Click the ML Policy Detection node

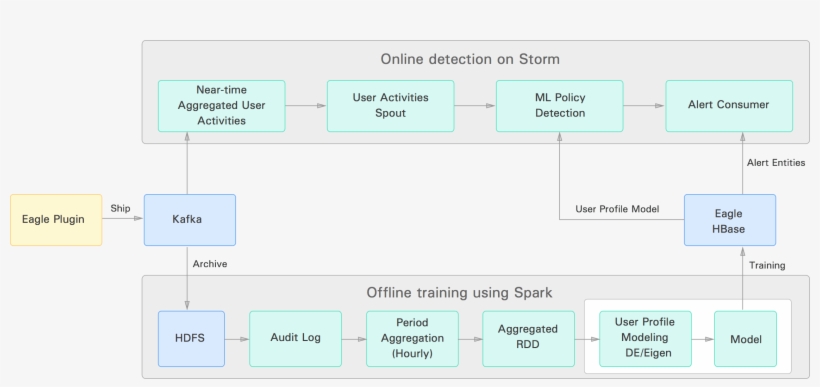pos(560,106)
